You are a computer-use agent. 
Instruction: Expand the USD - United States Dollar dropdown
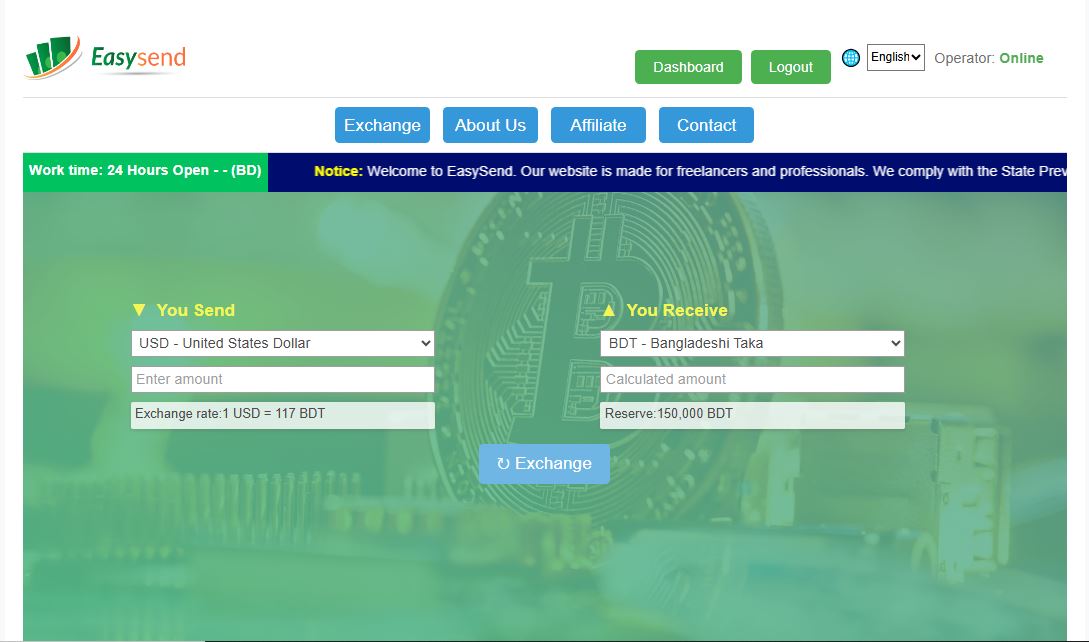click(x=282, y=343)
